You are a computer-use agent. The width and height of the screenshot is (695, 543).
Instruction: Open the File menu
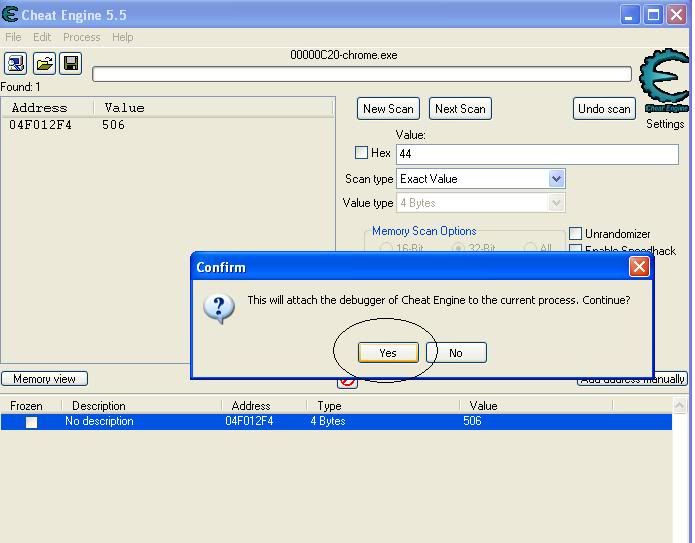[x=13, y=37]
